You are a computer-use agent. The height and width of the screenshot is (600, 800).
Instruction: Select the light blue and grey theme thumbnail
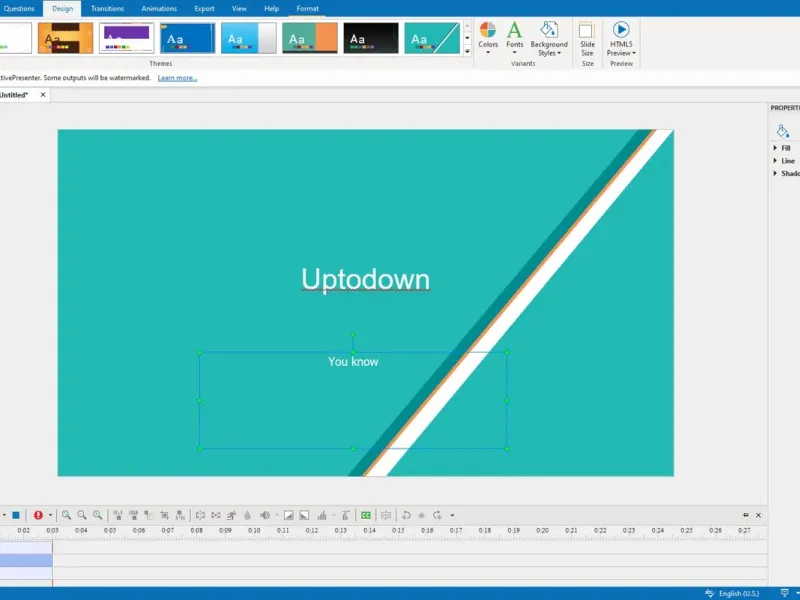tap(249, 38)
